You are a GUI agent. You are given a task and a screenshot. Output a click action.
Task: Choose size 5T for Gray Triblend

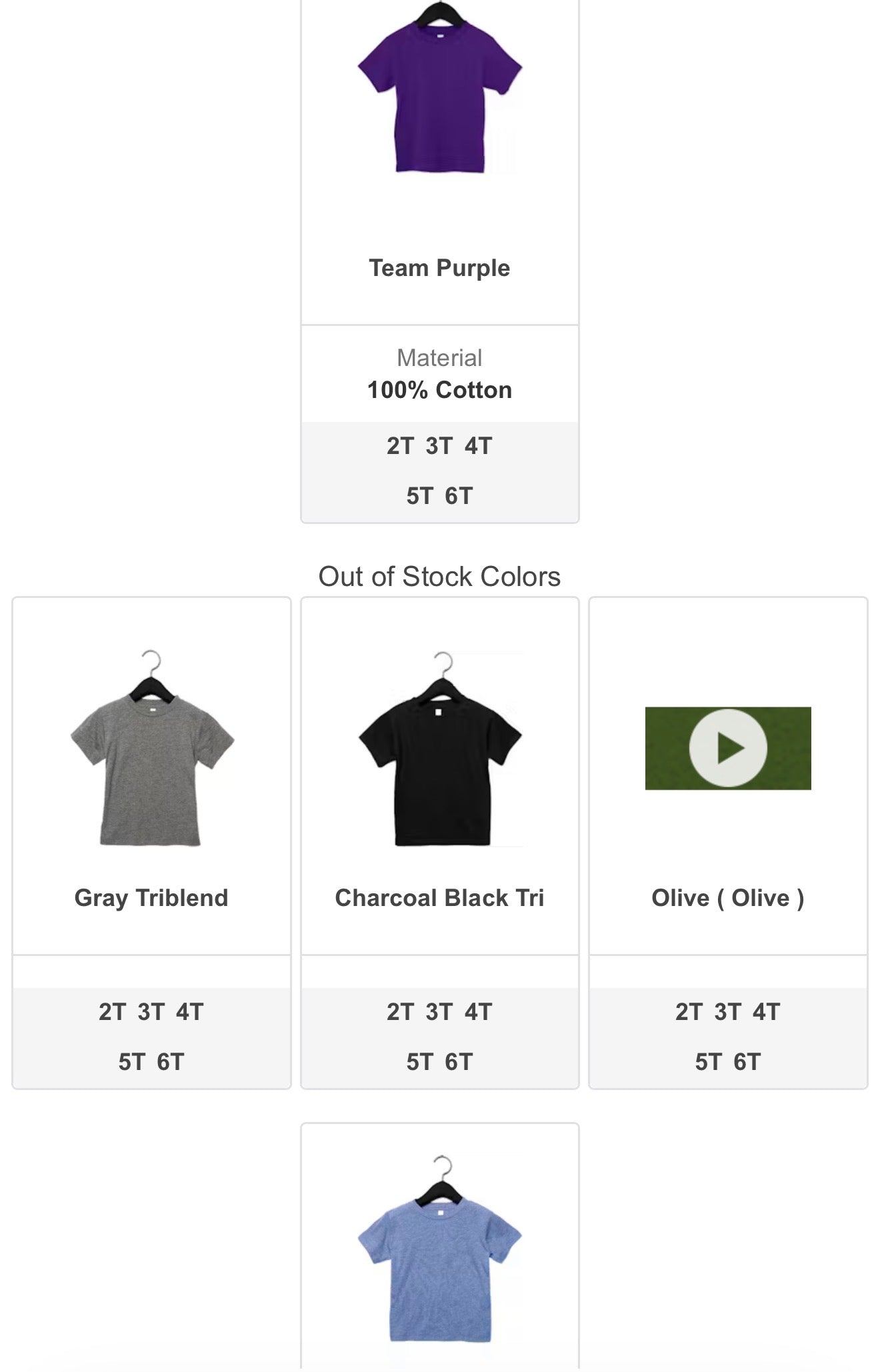pyautogui.click(x=132, y=1062)
